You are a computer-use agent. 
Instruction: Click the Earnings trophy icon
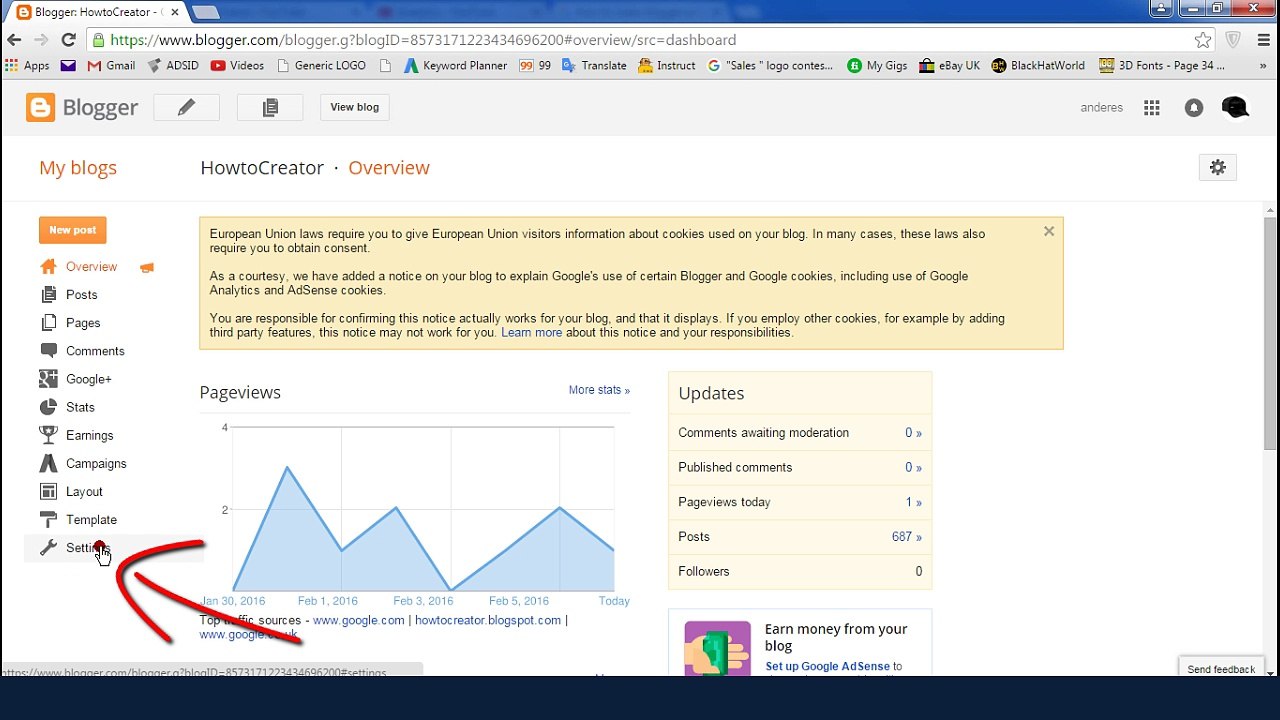[x=48, y=435]
